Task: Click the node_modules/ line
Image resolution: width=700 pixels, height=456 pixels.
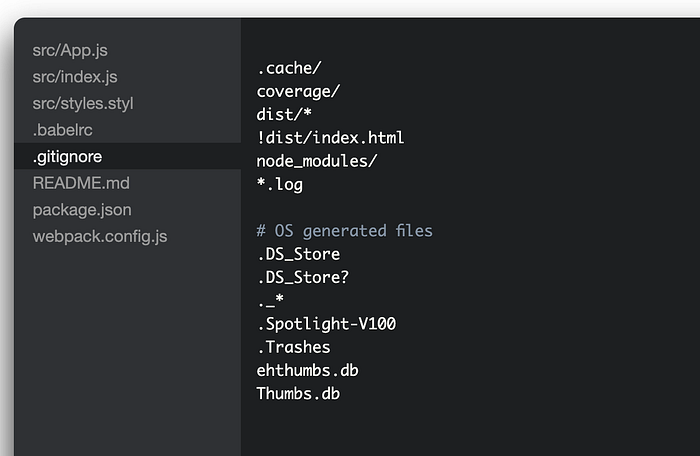Action: click(317, 161)
